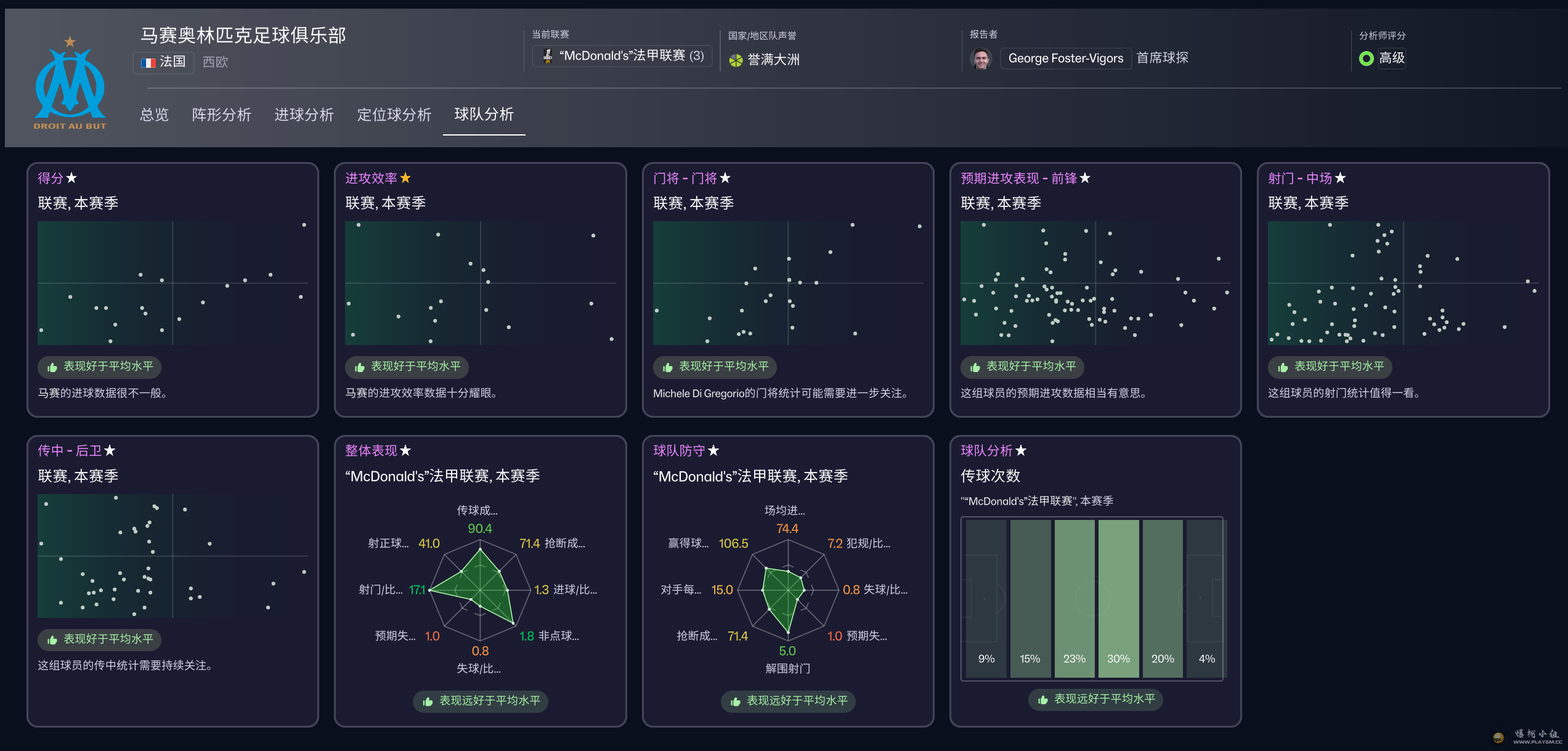Switch to the 阵形分析 tab
Screen dimensions: 1568x751
[x=221, y=115]
